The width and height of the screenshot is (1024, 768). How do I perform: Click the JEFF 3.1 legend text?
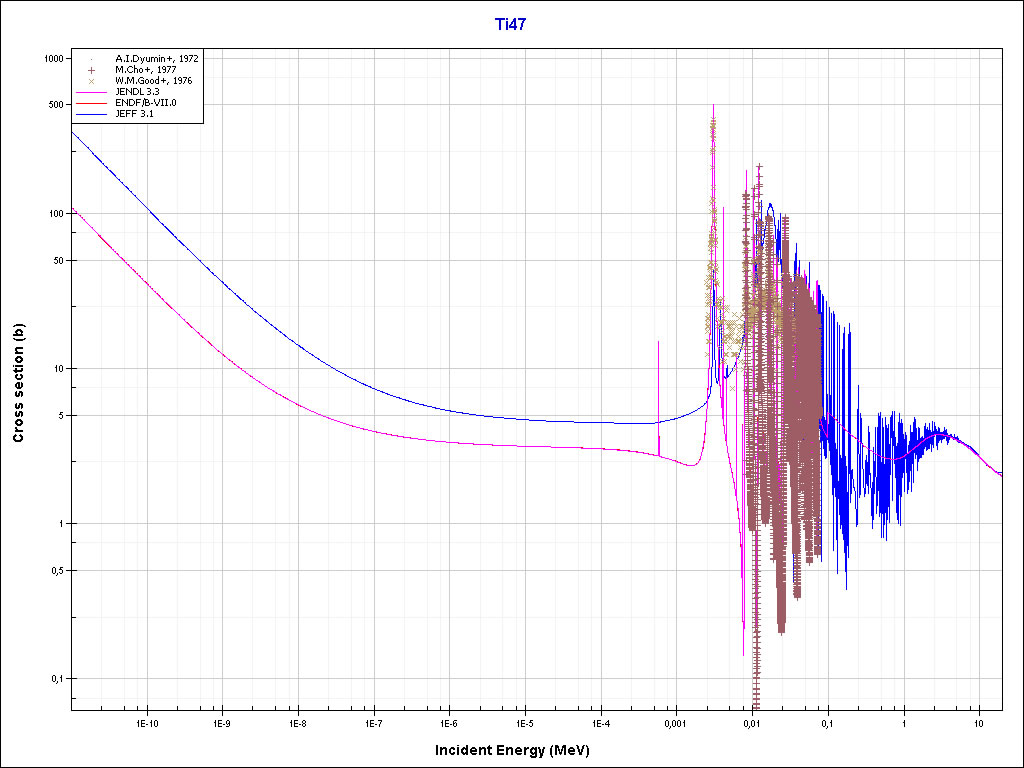tap(134, 114)
